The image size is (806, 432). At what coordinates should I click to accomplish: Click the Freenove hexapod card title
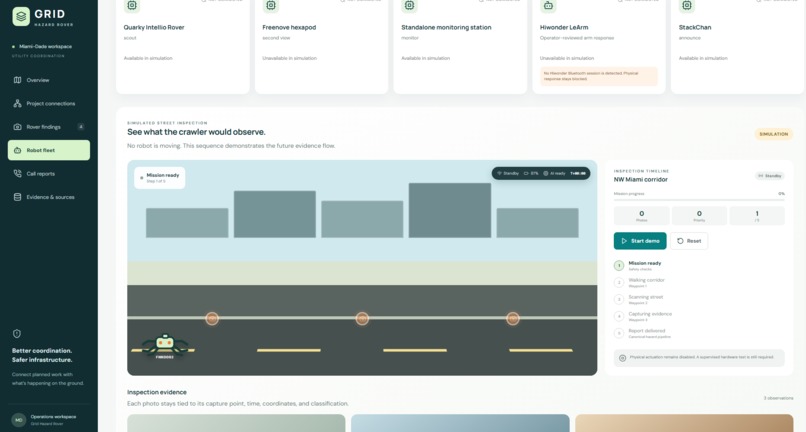coord(289,27)
